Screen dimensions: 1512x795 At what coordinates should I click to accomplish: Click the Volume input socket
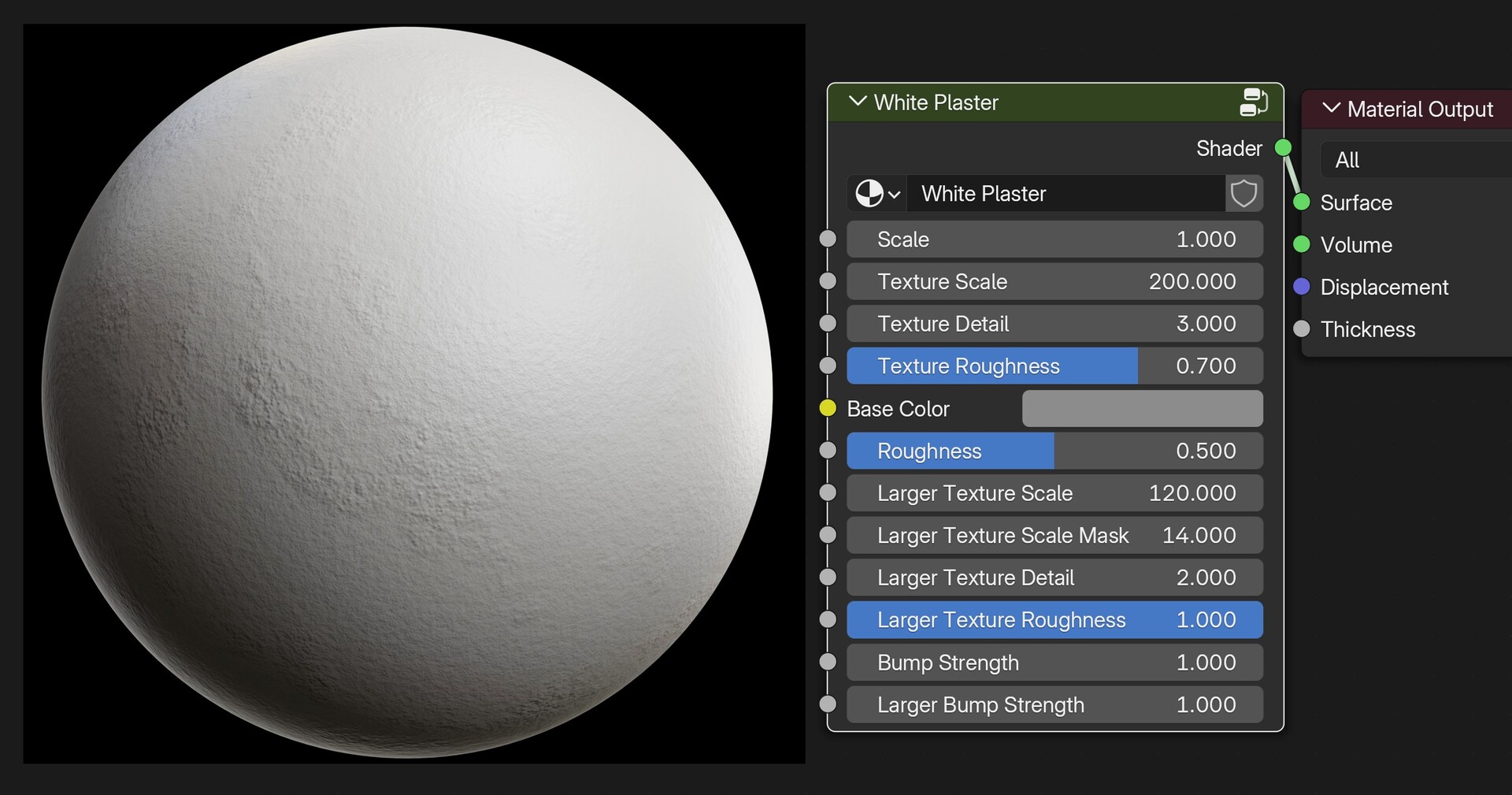pyautogui.click(x=1302, y=245)
